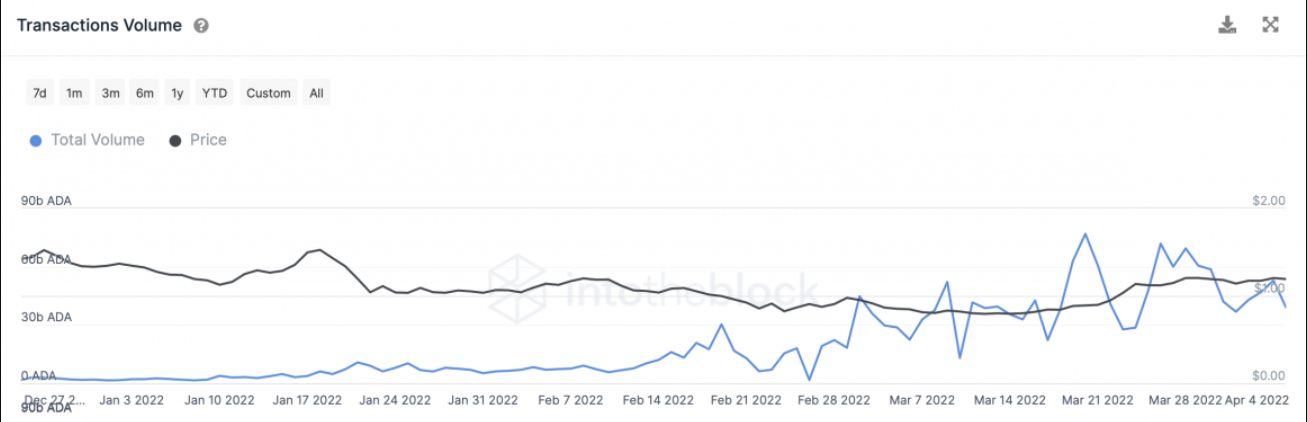Click the Transactions Volume title
The image size is (1307, 422).
(x=99, y=26)
